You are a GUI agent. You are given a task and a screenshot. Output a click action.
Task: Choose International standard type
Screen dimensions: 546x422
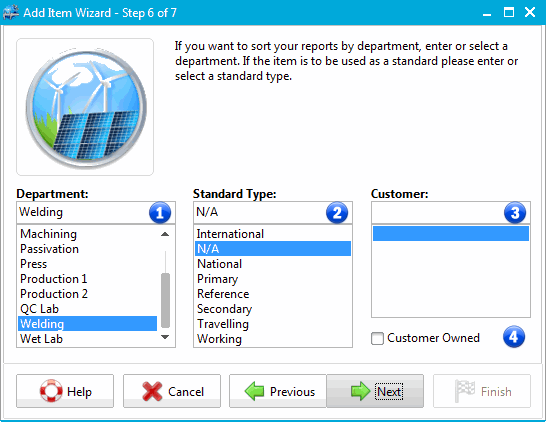click(273, 234)
